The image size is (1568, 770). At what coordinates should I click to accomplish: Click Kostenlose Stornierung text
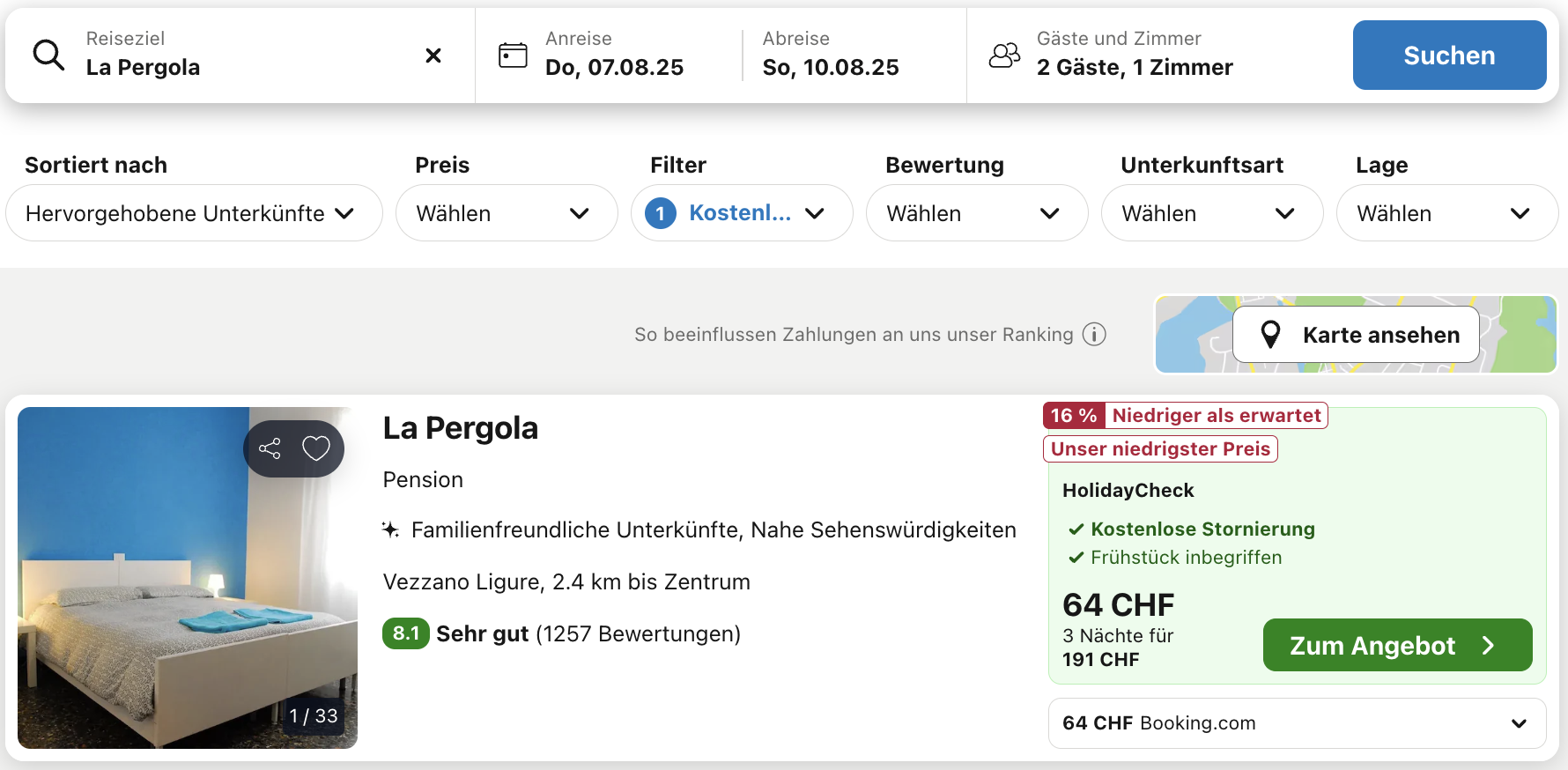[1202, 529]
